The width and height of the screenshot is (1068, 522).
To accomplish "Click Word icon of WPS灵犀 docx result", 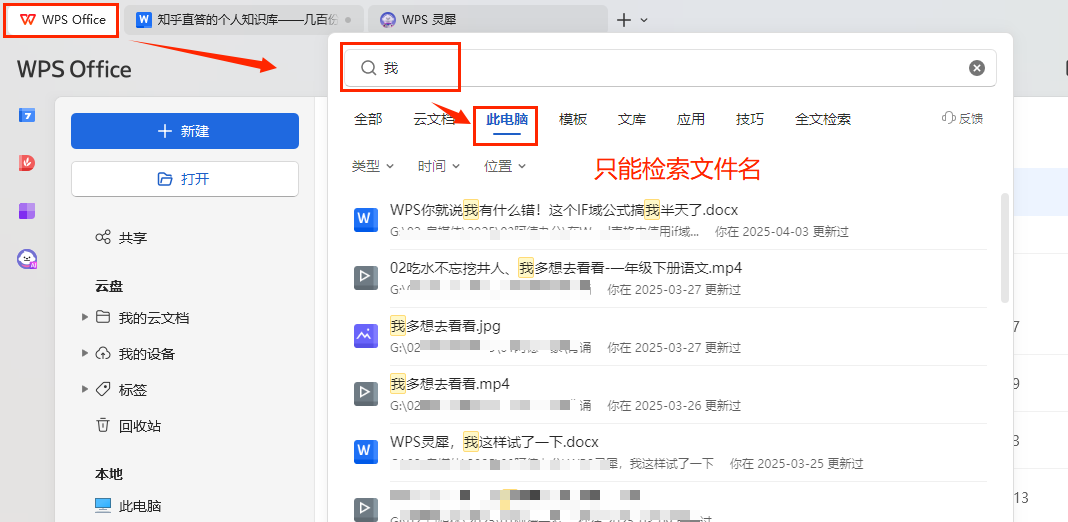I will 366,452.
